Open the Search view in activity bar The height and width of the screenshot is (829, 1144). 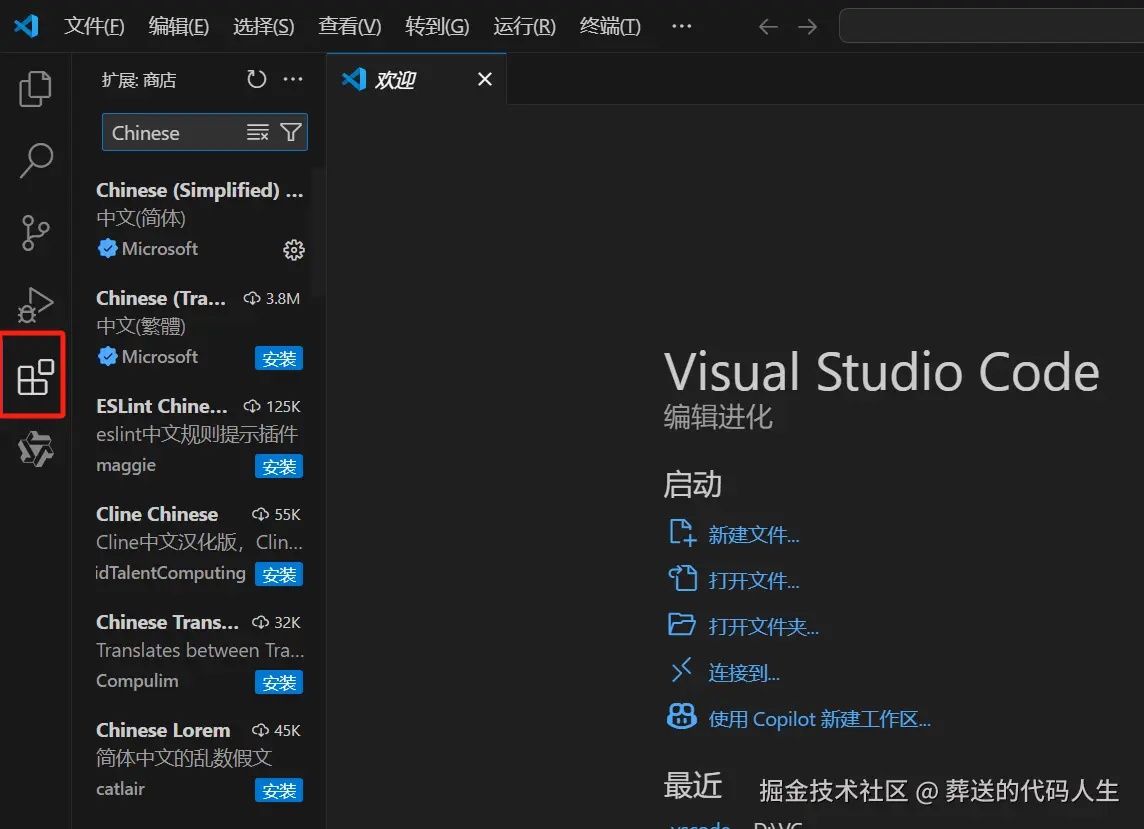coord(35,161)
